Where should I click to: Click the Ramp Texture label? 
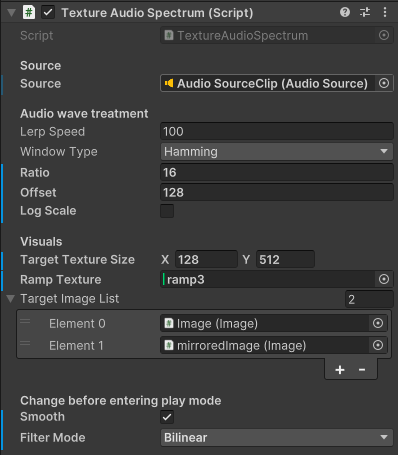click(61, 279)
